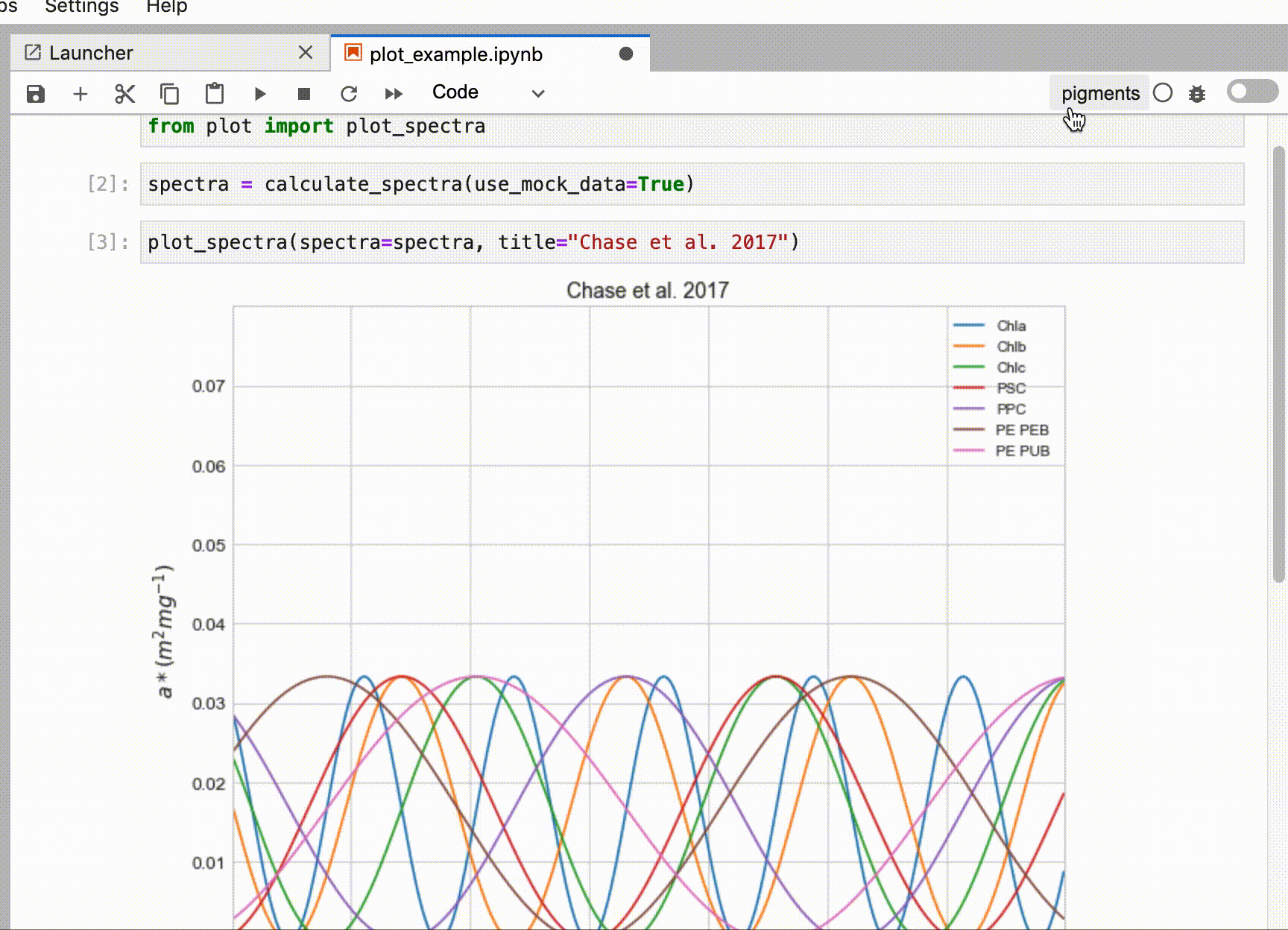Paste cells from clipboard
Screen dimensions: 1288x930
point(215,93)
